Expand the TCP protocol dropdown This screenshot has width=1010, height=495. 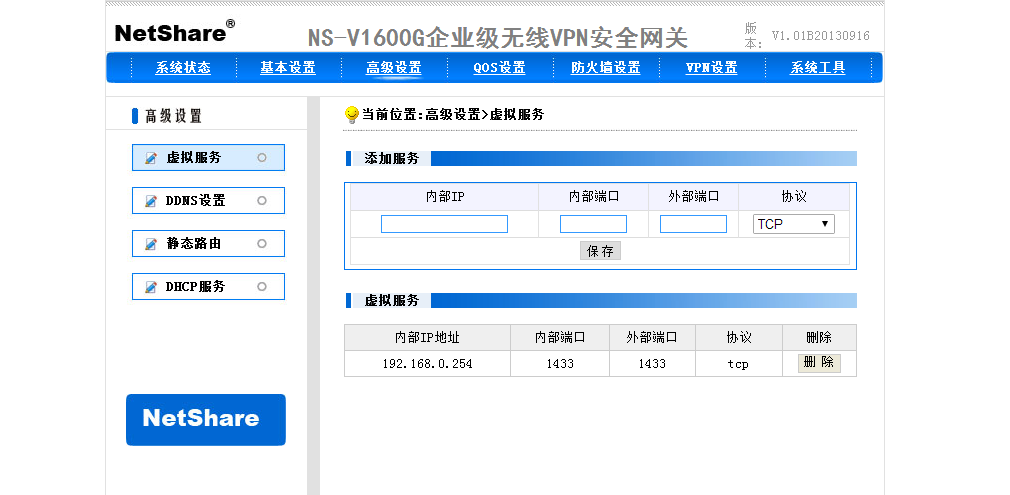(794, 224)
